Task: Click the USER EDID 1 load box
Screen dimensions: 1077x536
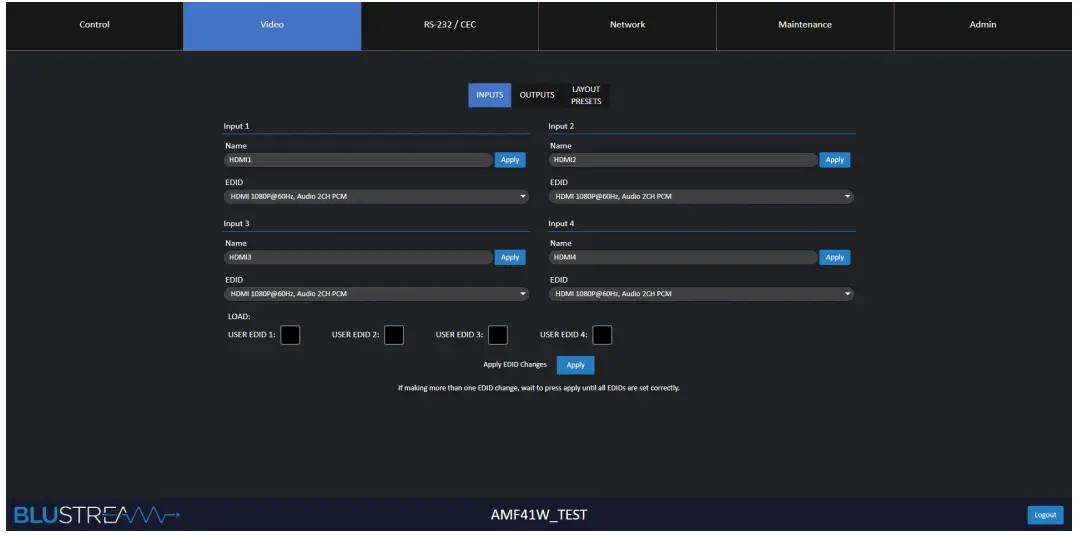Action: (290, 335)
